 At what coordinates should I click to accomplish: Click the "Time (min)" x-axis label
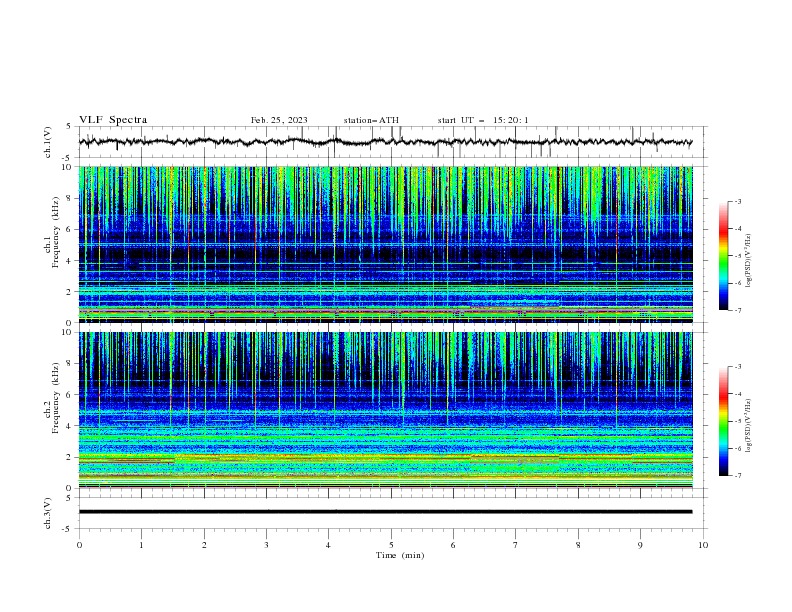(400, 555)
